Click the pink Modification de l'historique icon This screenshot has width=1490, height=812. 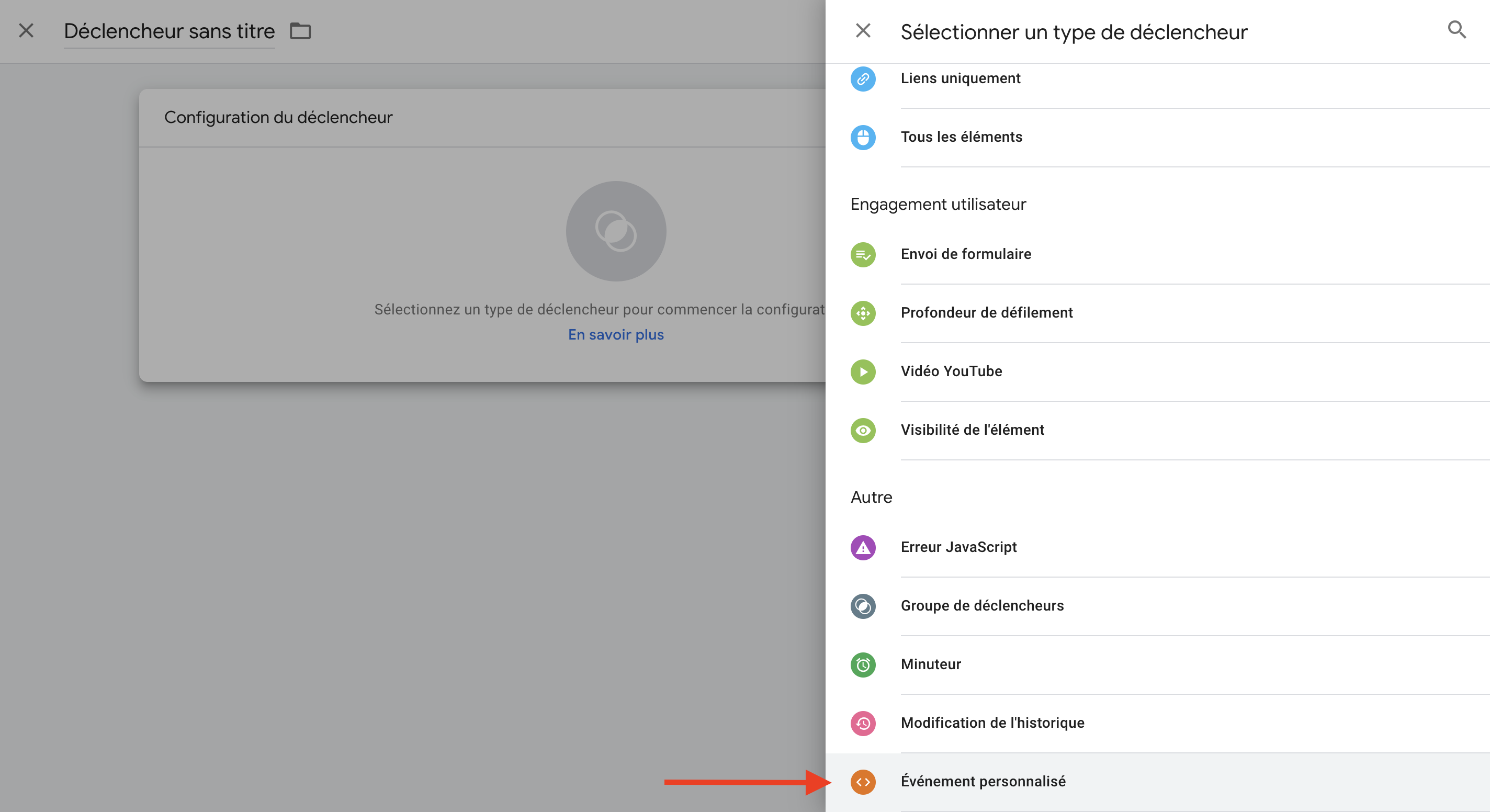tap(862, 723)
